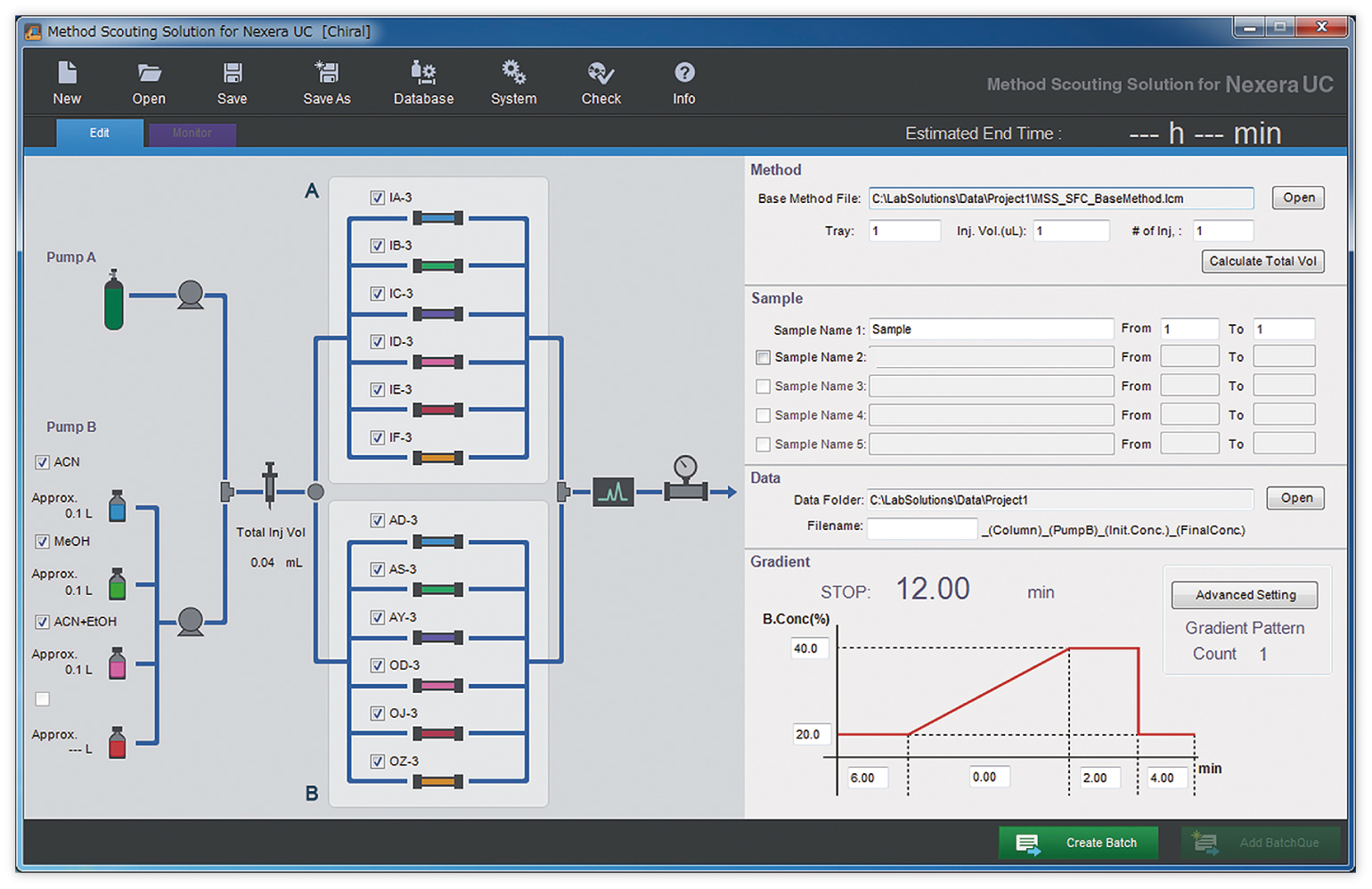1372x889 pixels.
Task: Click the Calculate Total Vol button
Action: (1262, 261)
